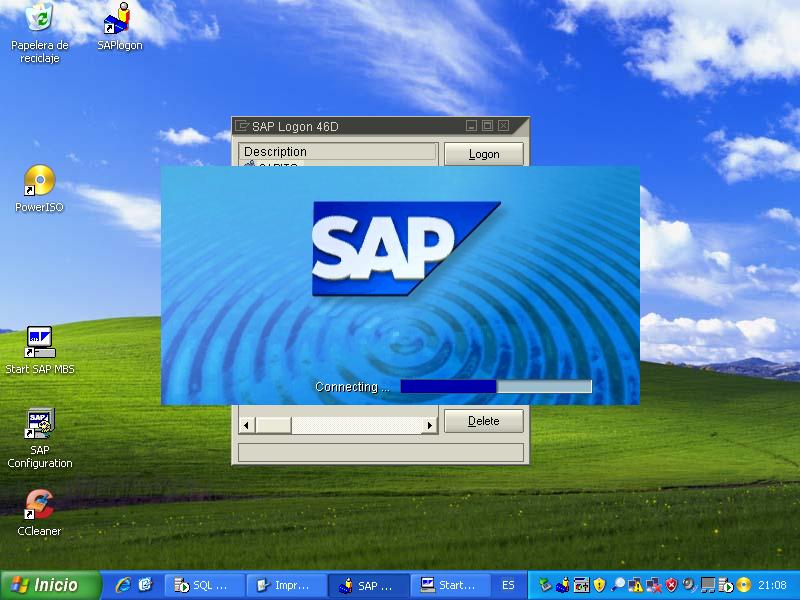Screen dimensions: 800x600
Task: Click the Logon button in SAP Logon
Action: pos(484,154)
